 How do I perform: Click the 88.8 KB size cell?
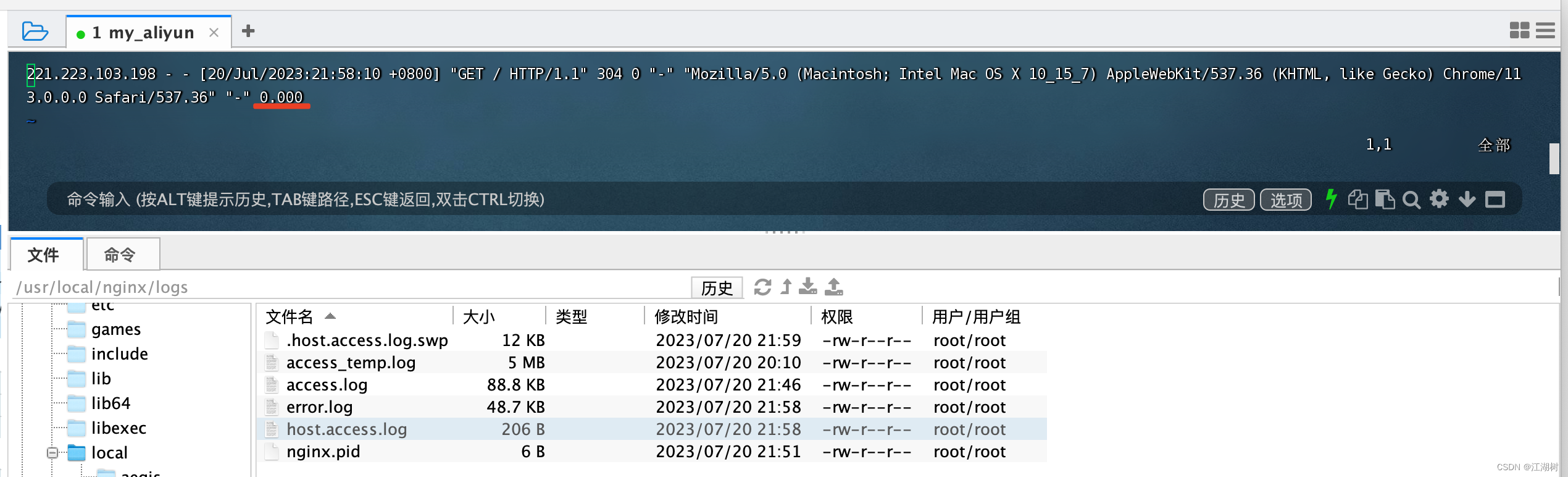coord(515,385)
